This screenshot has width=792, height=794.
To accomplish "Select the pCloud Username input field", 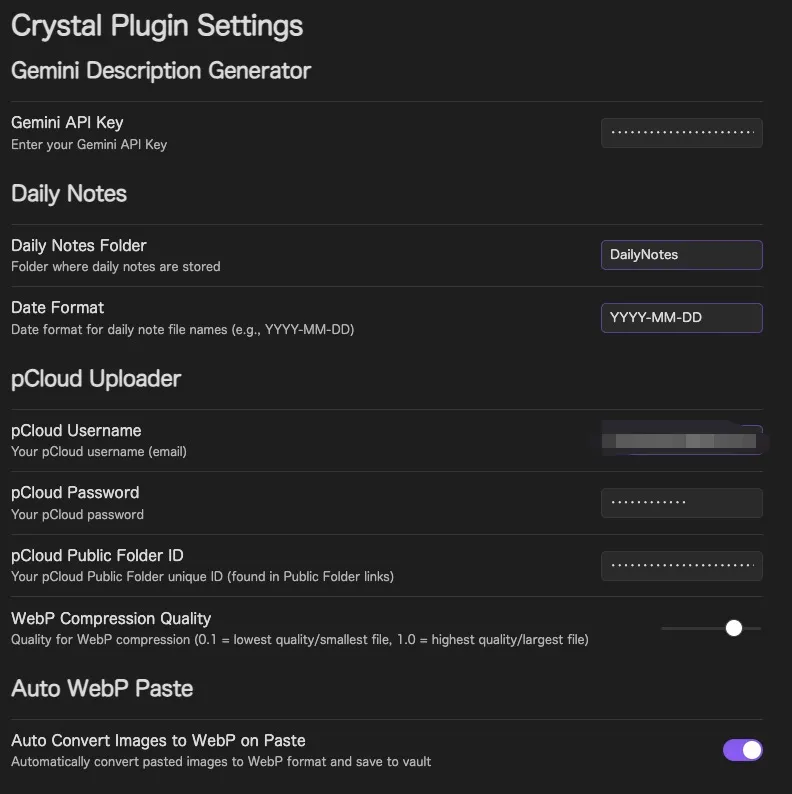I will point(681,440).
